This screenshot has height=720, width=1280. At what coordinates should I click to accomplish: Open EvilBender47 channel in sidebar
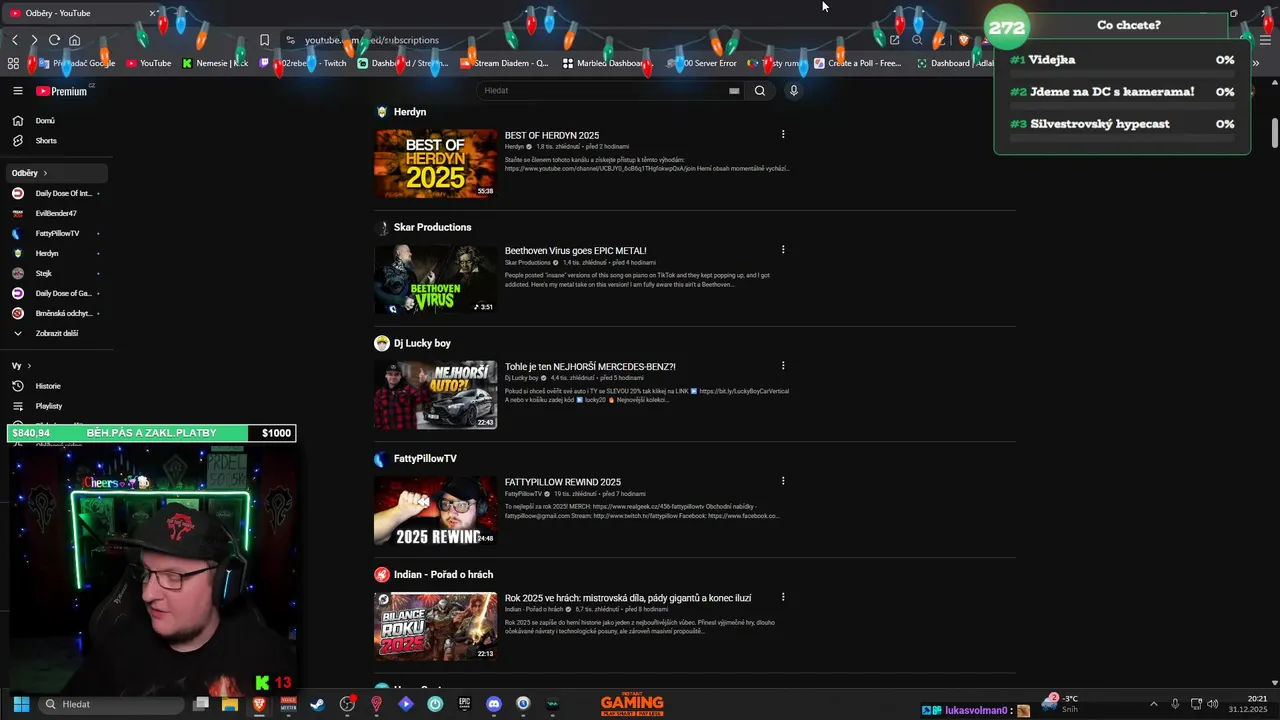point(55,213)
